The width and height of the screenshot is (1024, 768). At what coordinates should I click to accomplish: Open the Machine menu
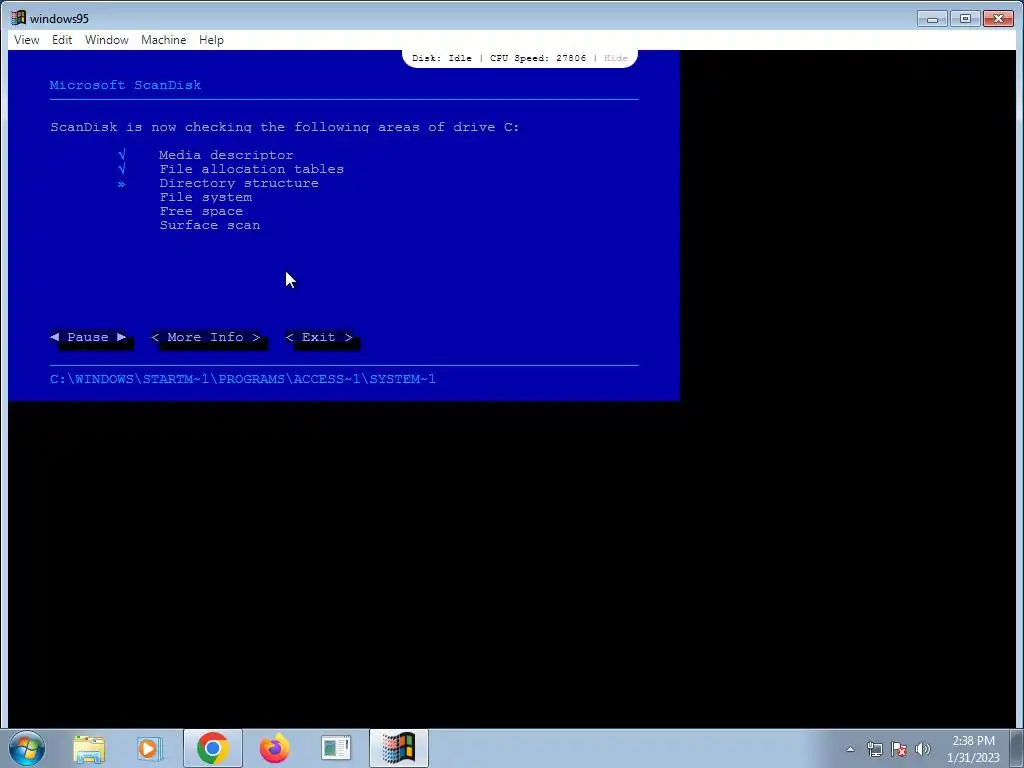point(163,40)
